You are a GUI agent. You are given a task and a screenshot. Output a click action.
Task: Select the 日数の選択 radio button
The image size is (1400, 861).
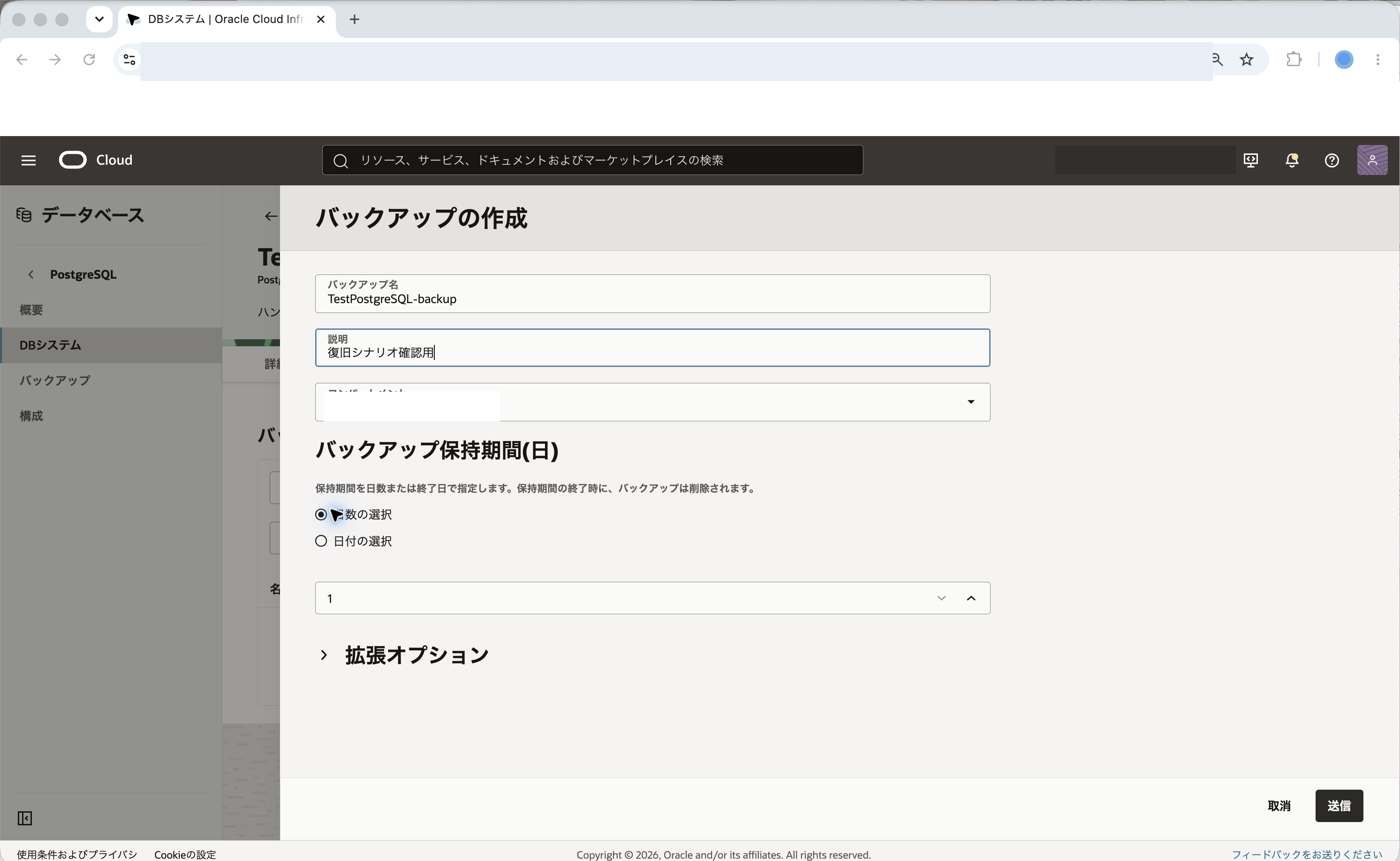(x=321, y=515)
